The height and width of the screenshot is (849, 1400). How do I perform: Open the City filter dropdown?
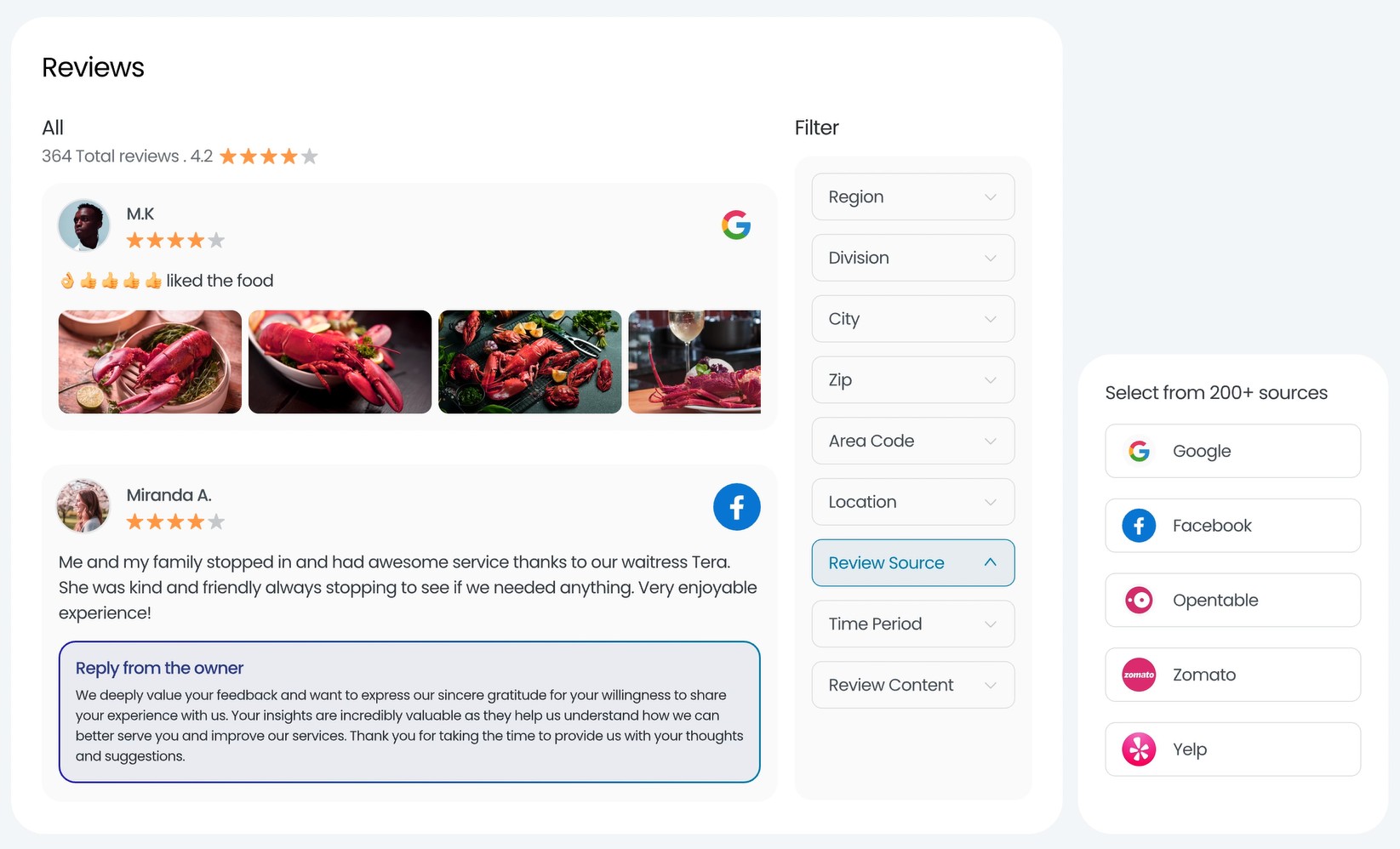coord(913,319)
